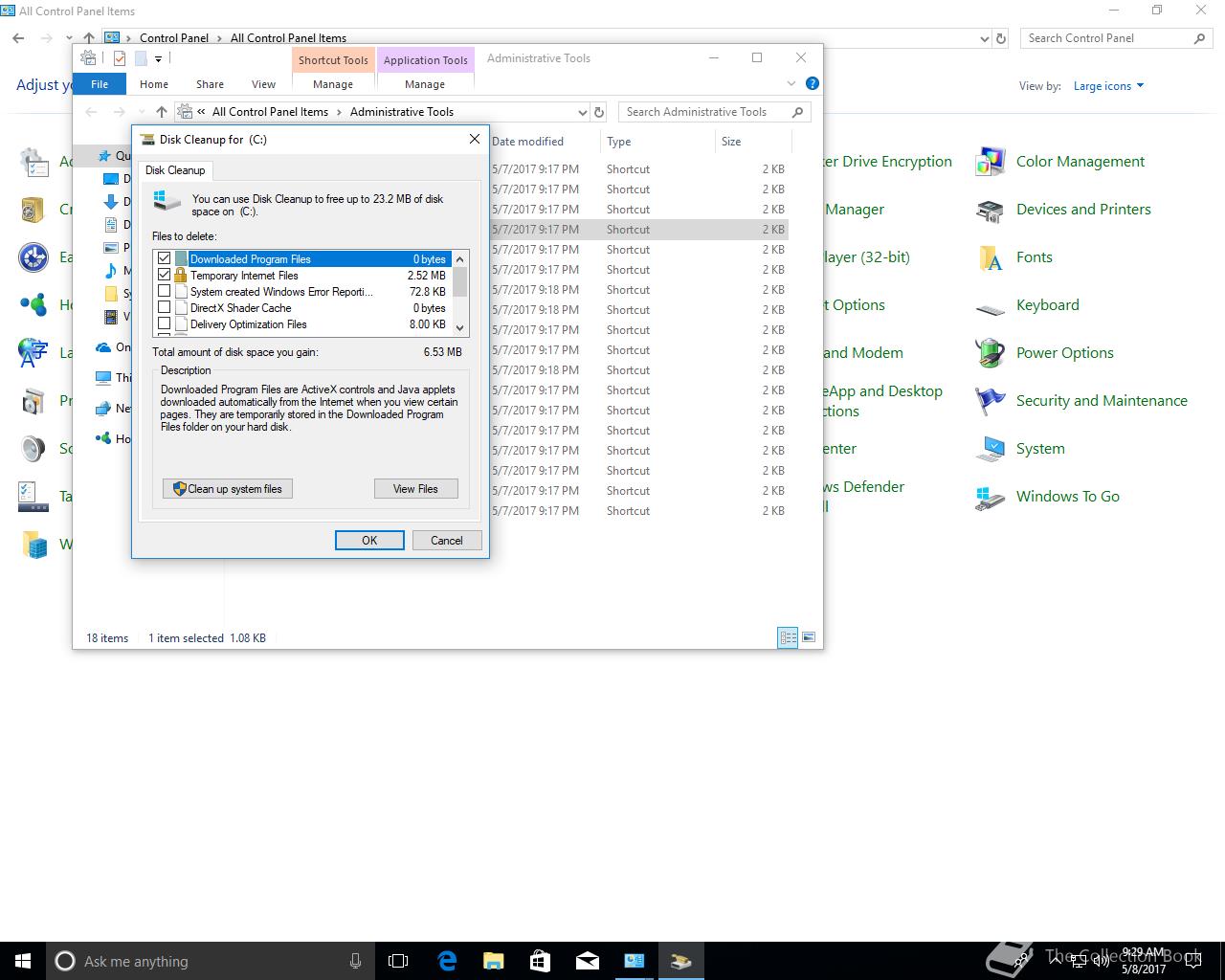This screenshot has height=980, width=1225.
Task: Uncheck Downloaded Program Files checkbox
Action: tap(164, 259)
